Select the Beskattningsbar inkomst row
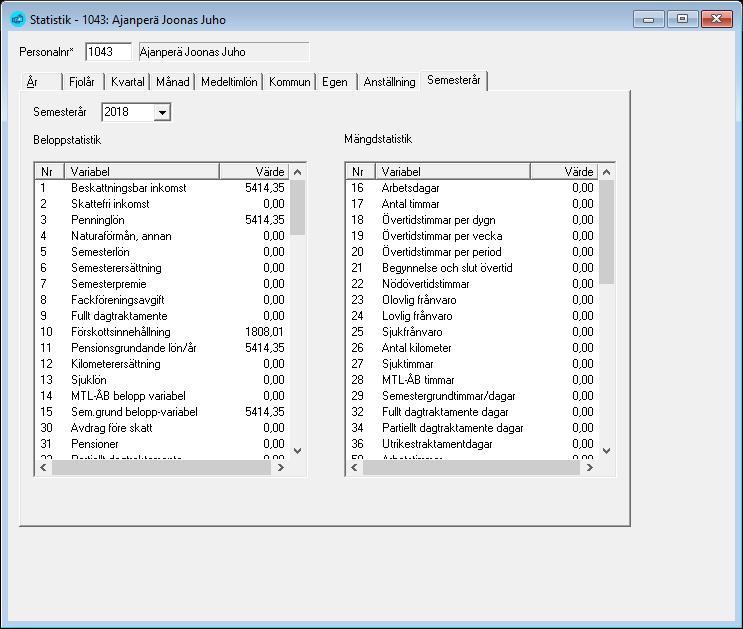The image size is (743, 629). 163,188
